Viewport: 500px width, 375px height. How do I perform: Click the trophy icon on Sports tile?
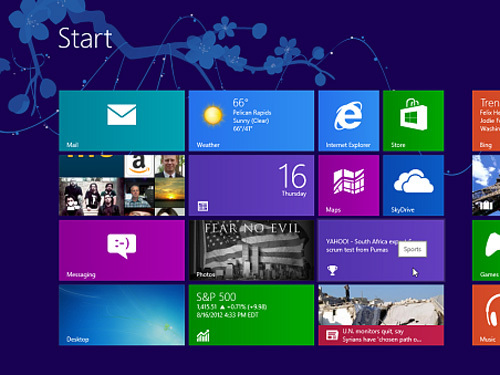click(x=332, y=270)
